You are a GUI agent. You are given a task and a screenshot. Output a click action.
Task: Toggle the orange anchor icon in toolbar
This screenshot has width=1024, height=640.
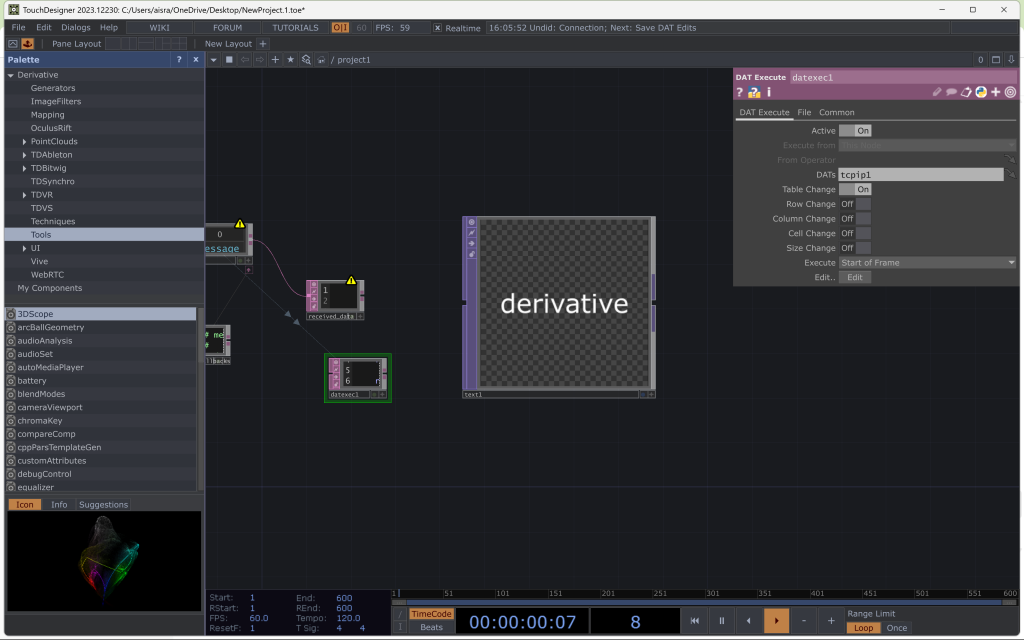coord(27,44)
